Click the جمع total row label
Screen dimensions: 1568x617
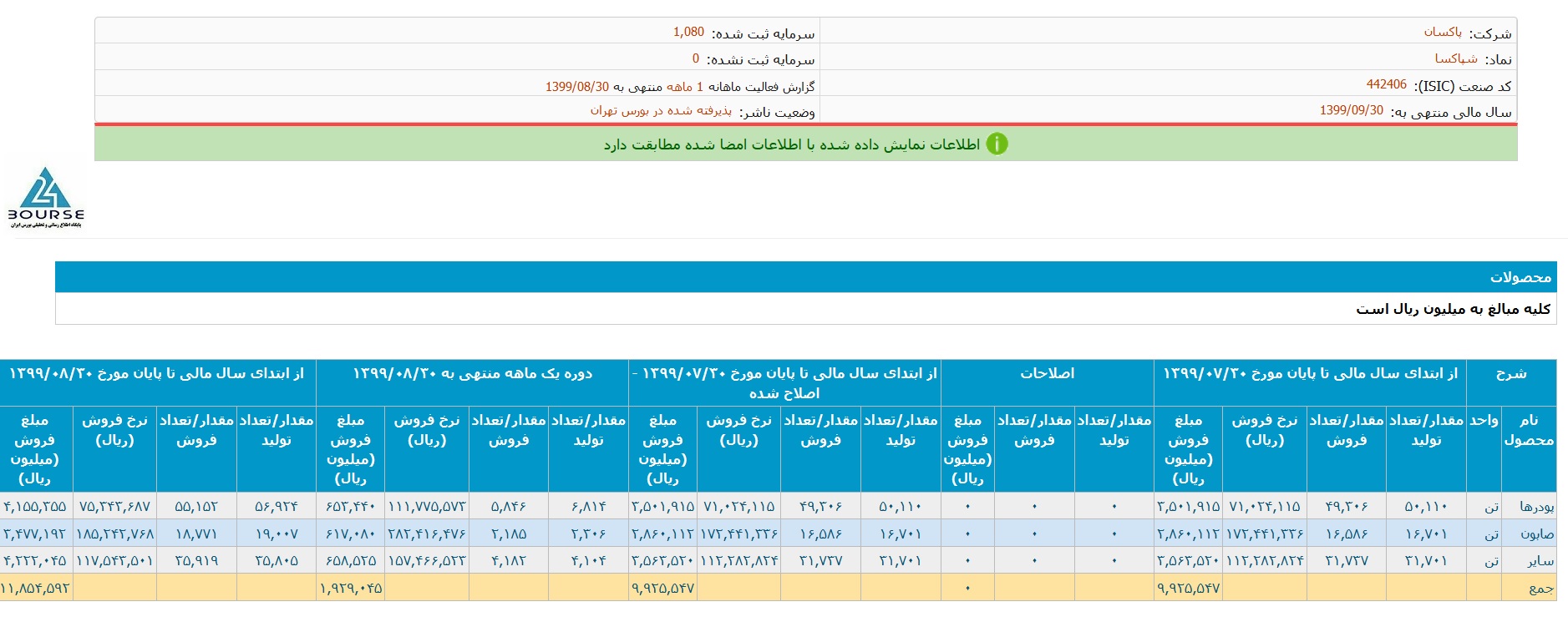(1541, 588)
